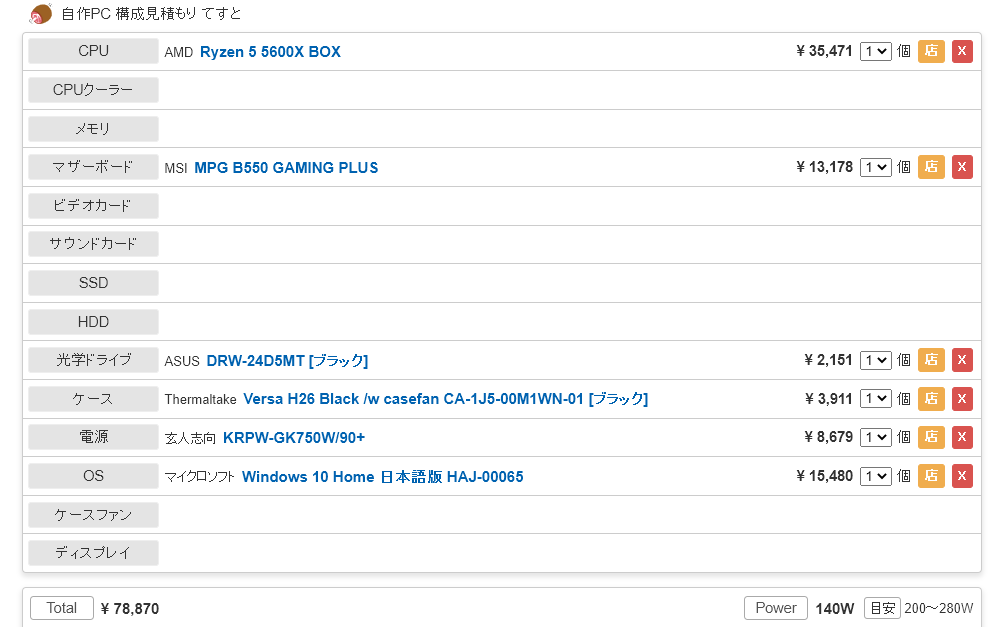
Task: Select the OS category button
Action: pyautogui.click(x=94, y=476)
